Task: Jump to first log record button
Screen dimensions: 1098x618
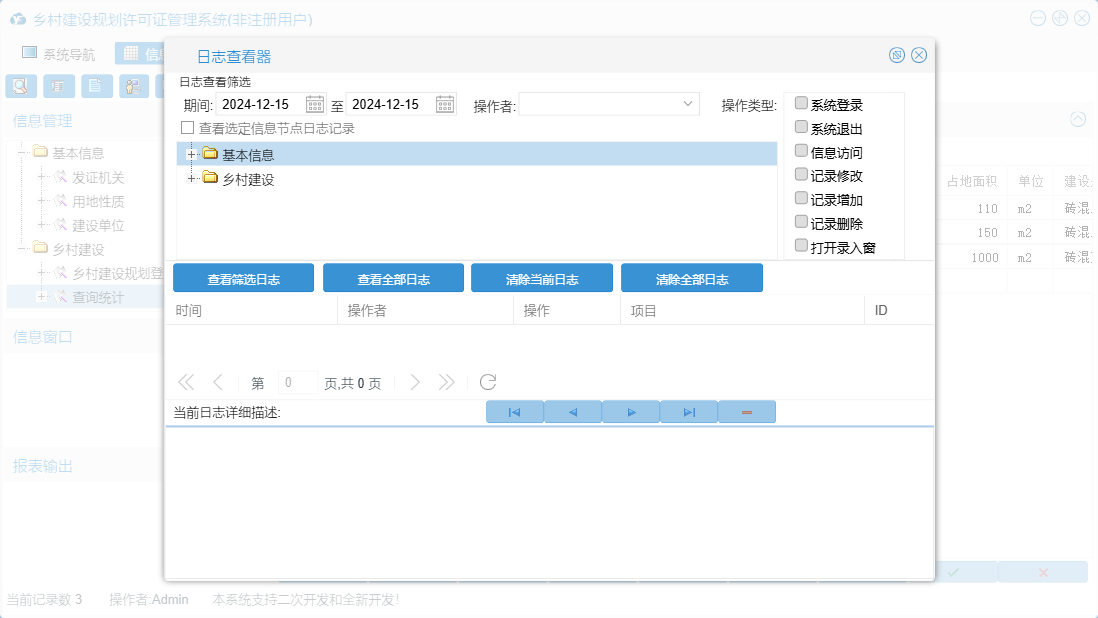Action: pos(514,412)
